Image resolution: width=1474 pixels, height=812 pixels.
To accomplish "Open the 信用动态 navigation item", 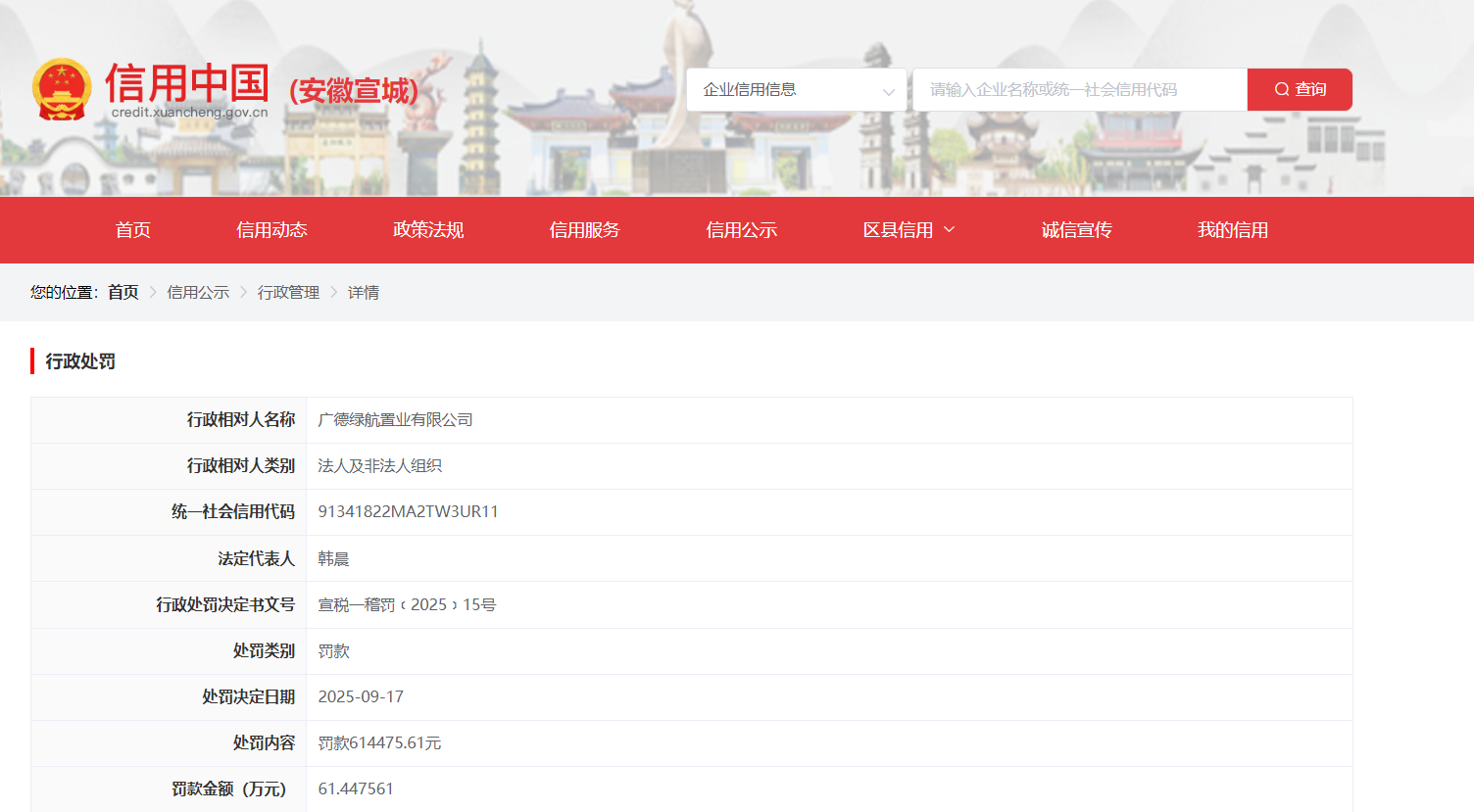I will tap(271, 230).
